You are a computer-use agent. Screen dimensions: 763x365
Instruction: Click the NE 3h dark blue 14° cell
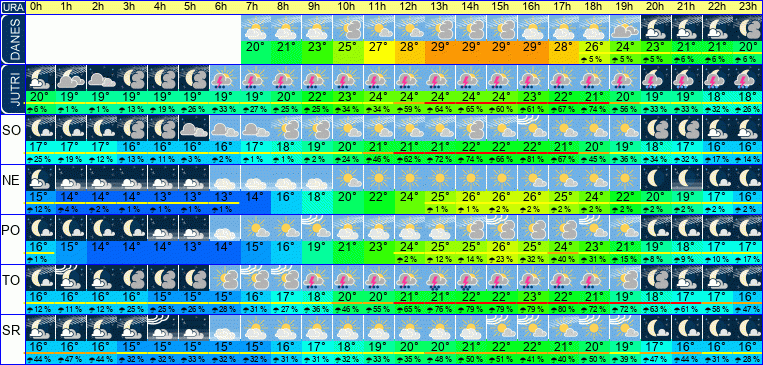[132, 196]
